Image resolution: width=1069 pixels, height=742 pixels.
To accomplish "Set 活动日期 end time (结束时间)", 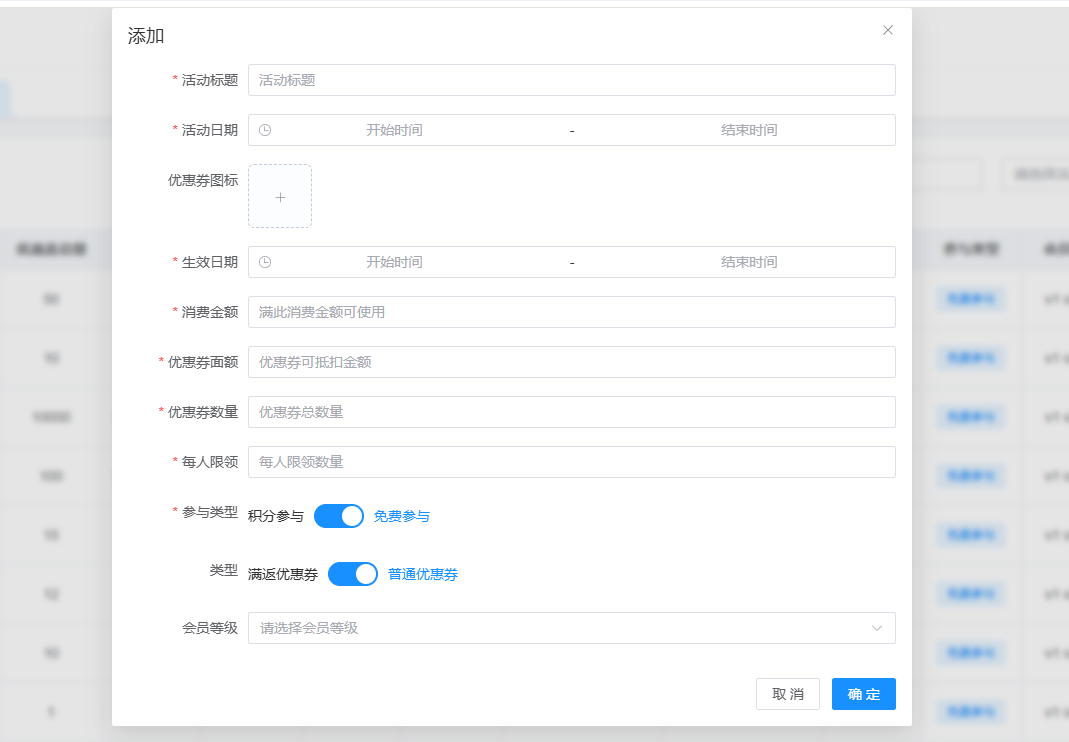I will pos(748,130).
